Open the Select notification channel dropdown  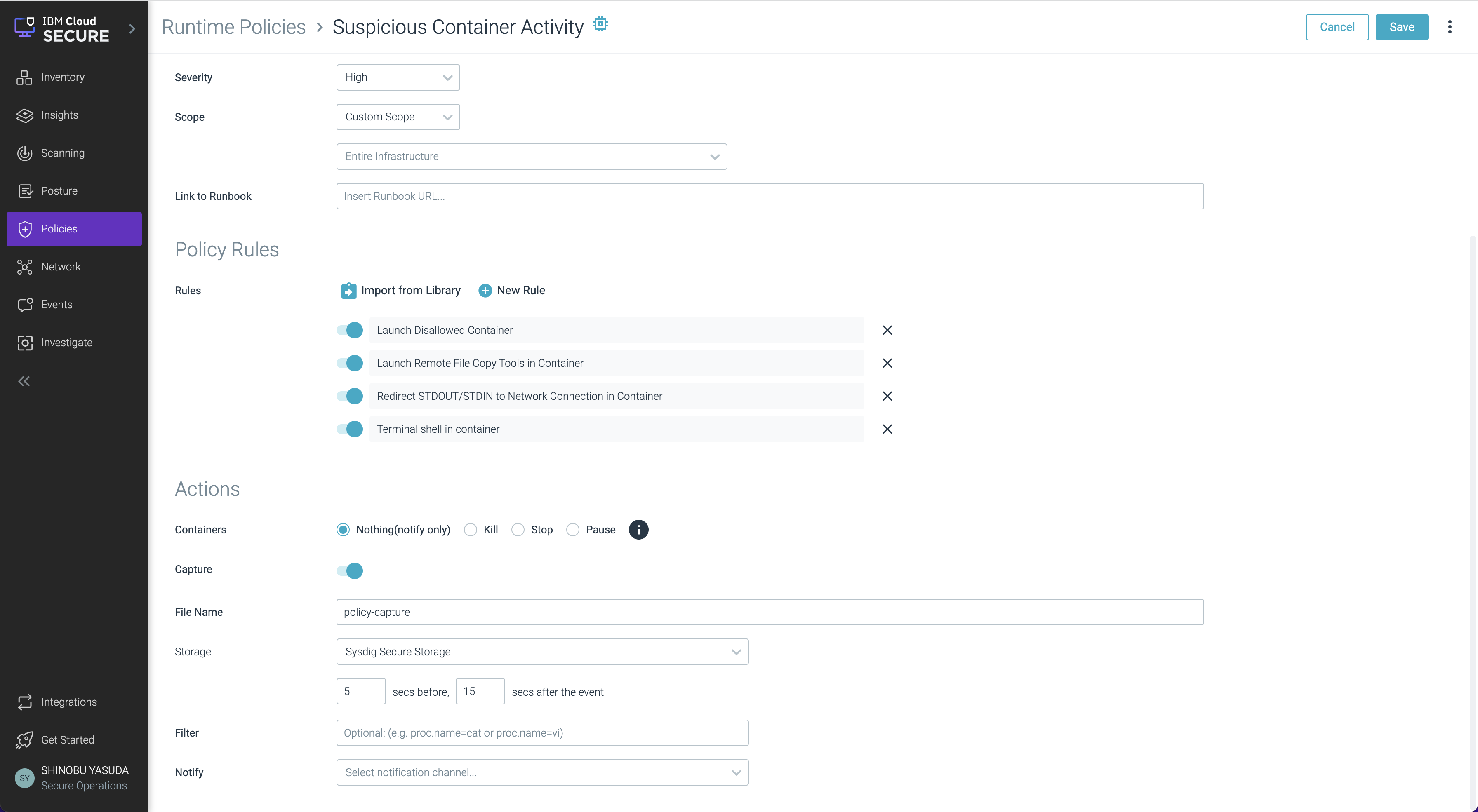[x=541, y=772]
